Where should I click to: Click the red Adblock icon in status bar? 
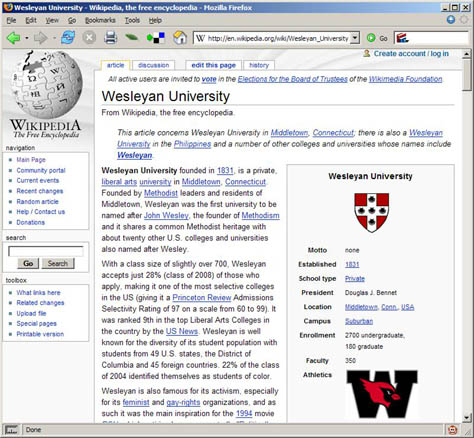[452, 430]
